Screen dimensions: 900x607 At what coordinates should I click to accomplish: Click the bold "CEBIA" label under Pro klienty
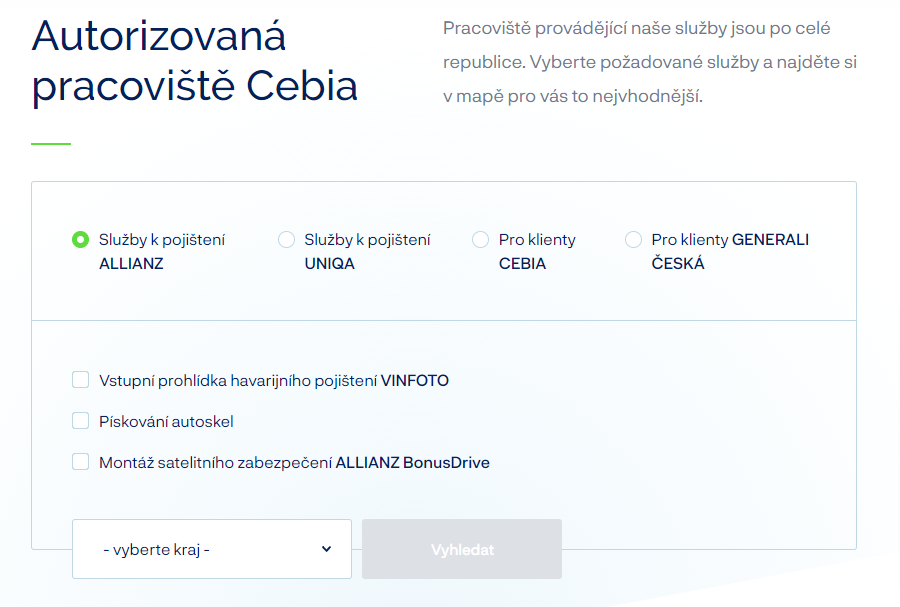tap(522, 265)
